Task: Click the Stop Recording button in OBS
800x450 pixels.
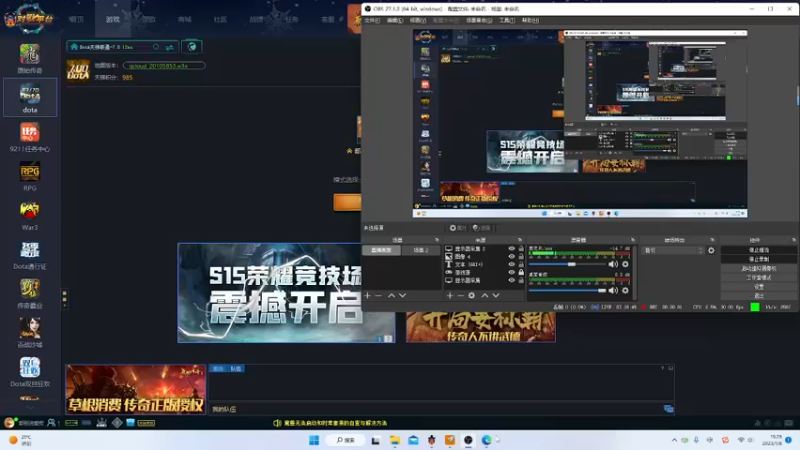Action: (759, 259)
